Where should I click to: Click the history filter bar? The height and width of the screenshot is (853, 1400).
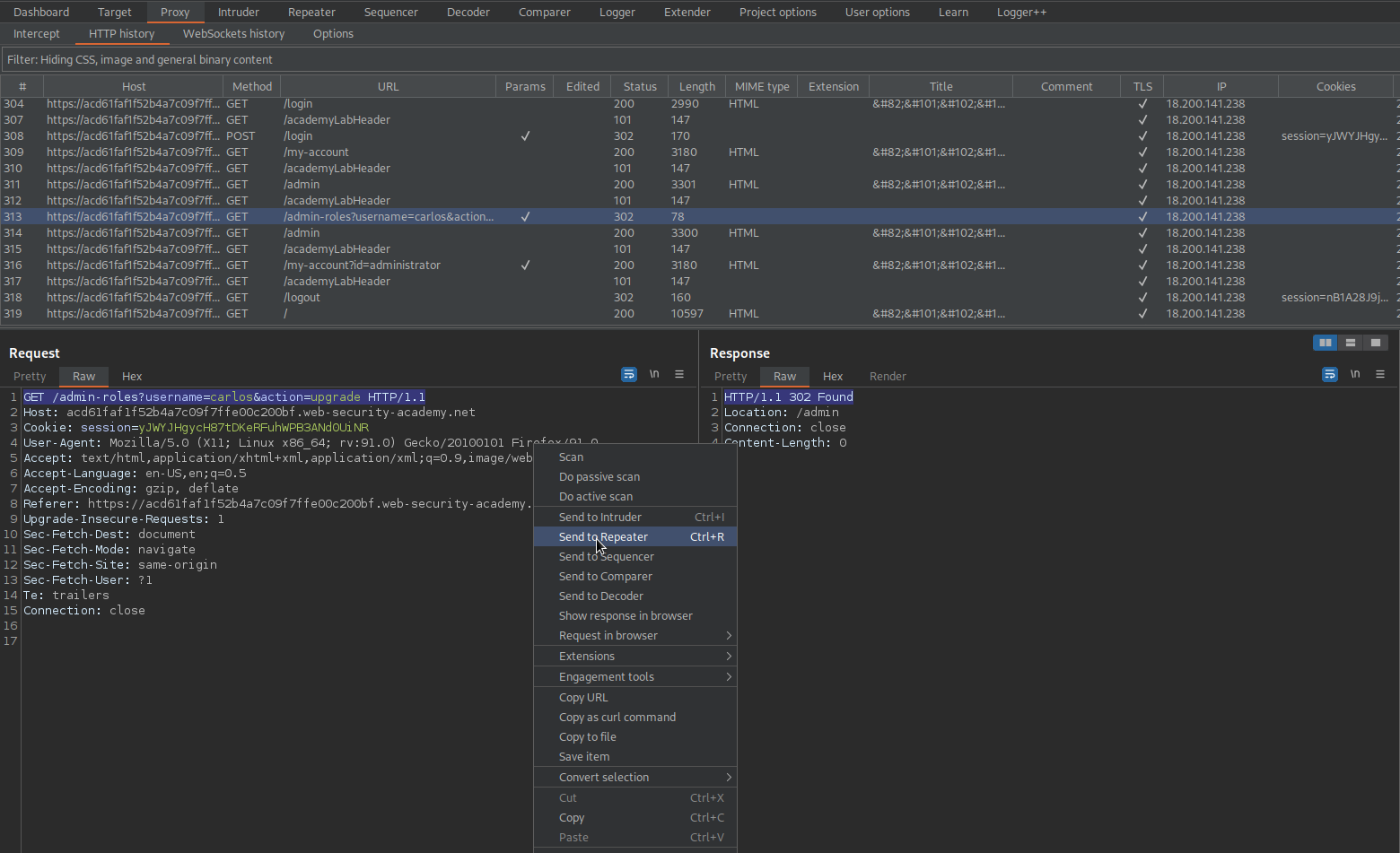pyautogui.click(x=700, y=59)
